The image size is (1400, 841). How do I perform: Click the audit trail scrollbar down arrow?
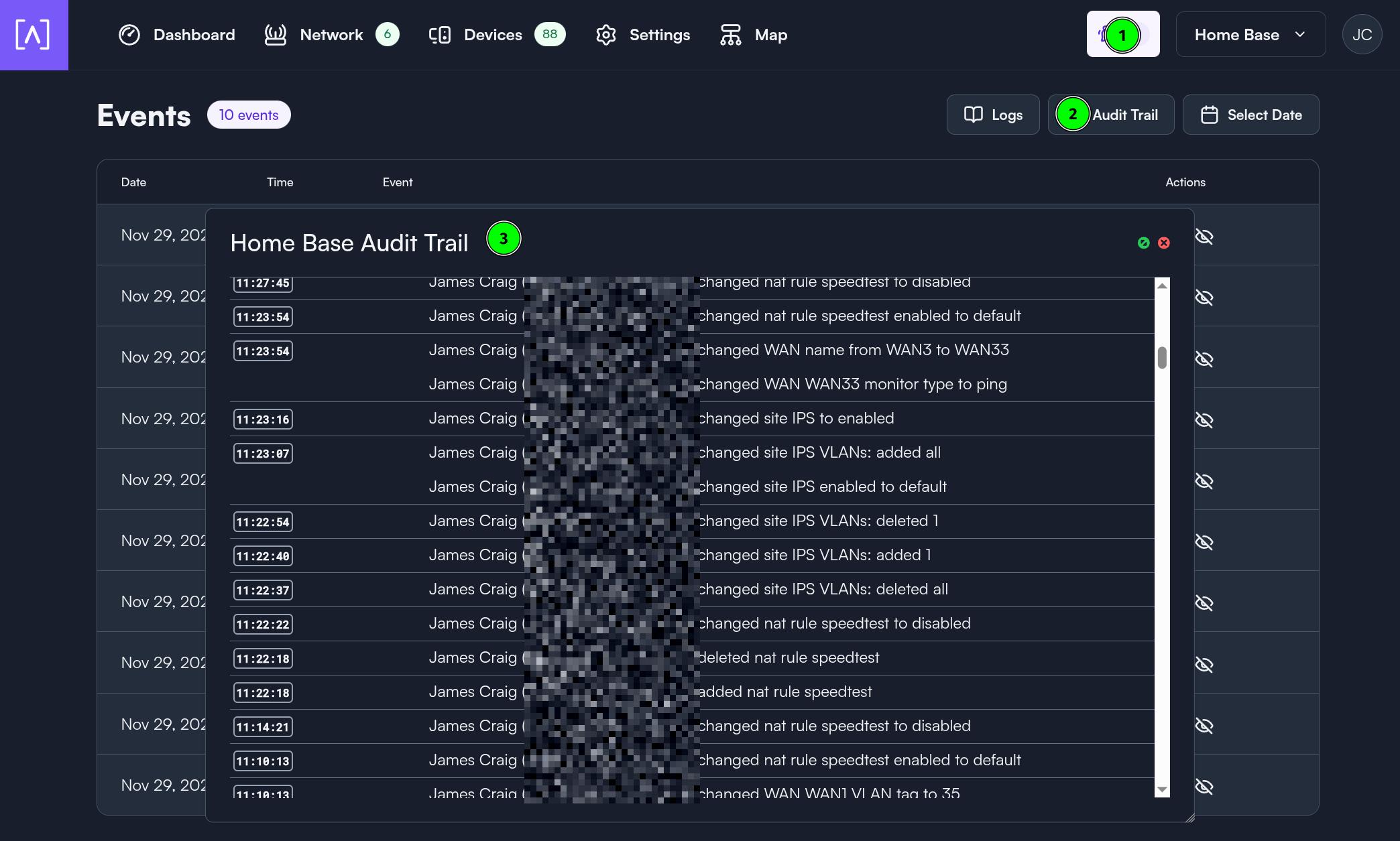pyautogui.click(x=1162, y=789)
